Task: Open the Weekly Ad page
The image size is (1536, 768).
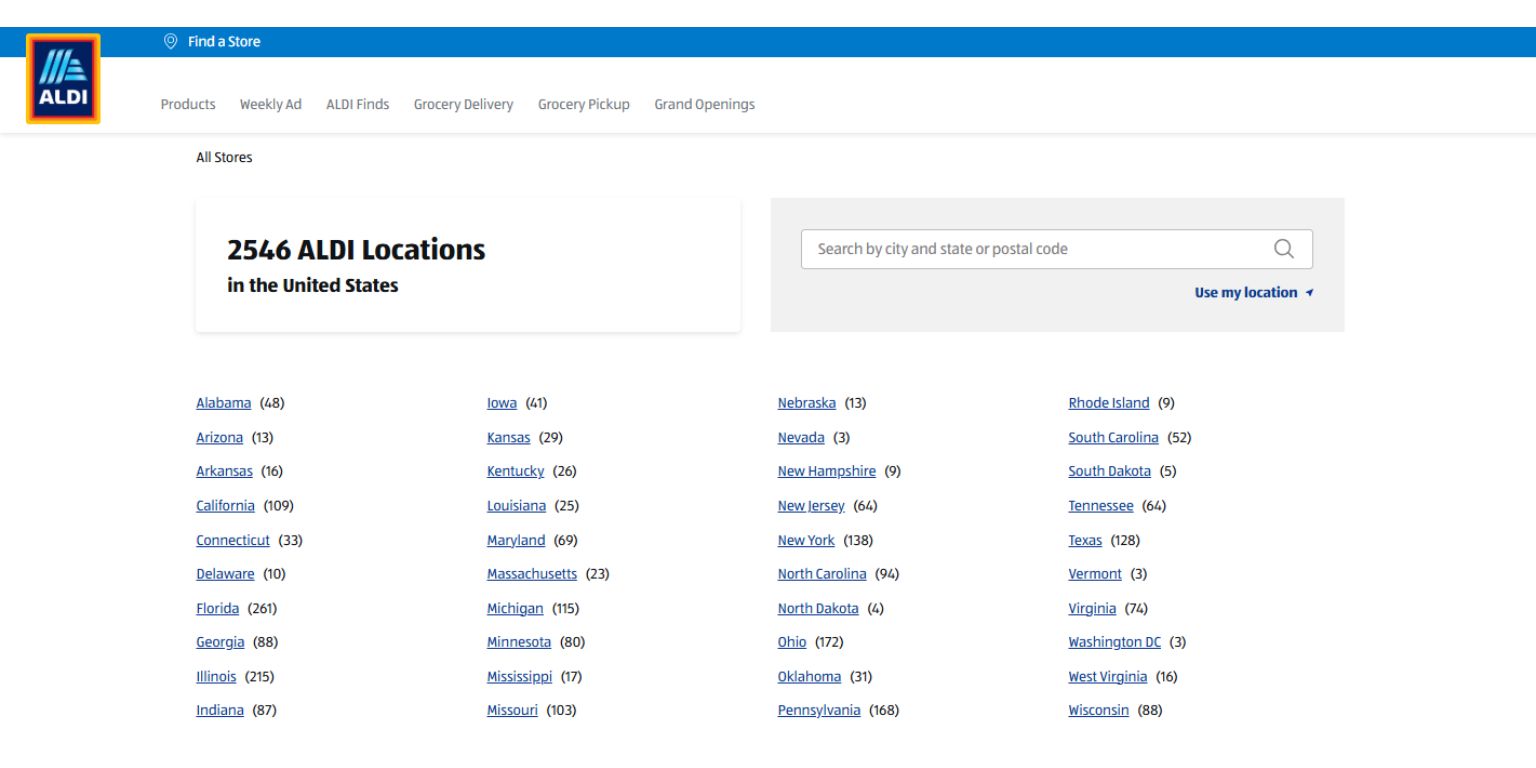Action: pyautogui.click(x=271, y=104)
